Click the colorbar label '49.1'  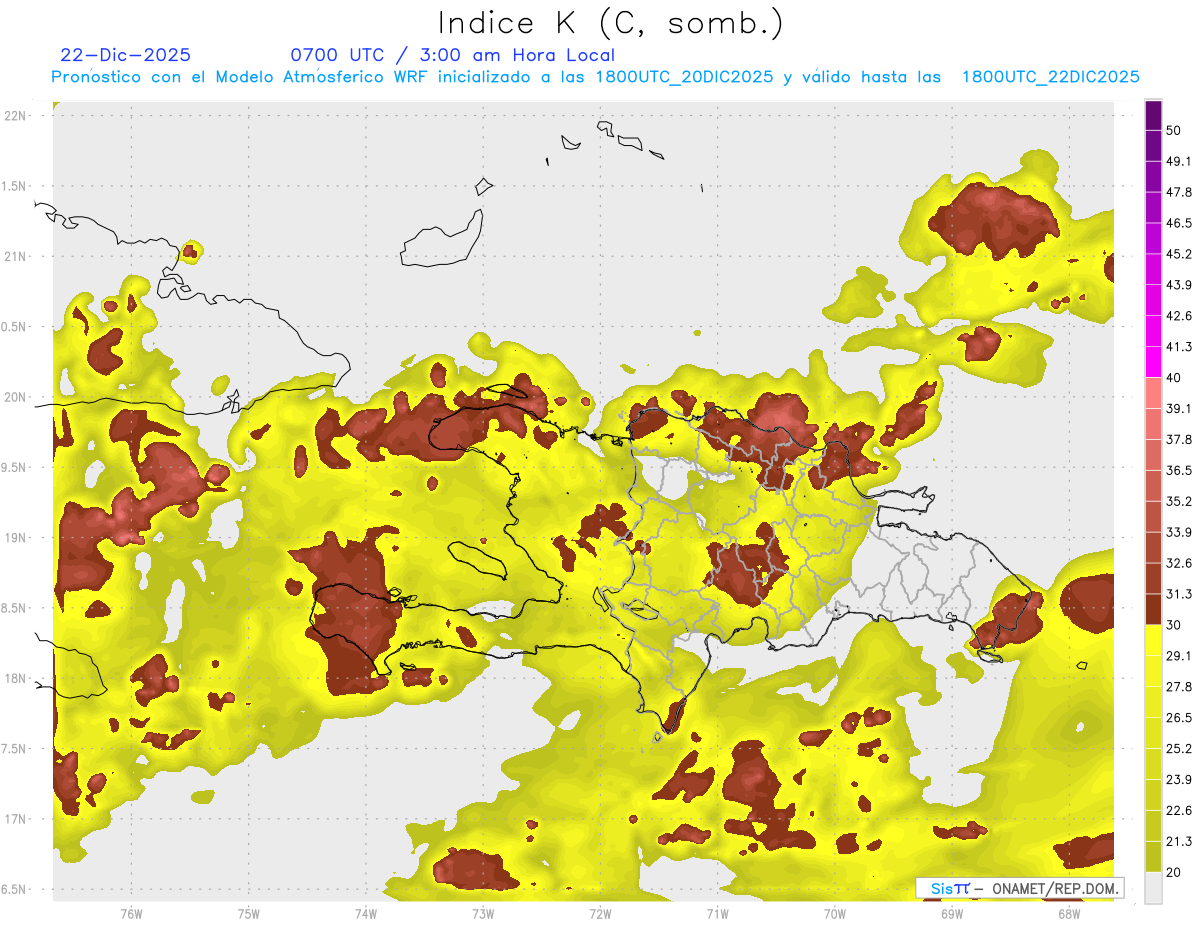coord(1179,161)
